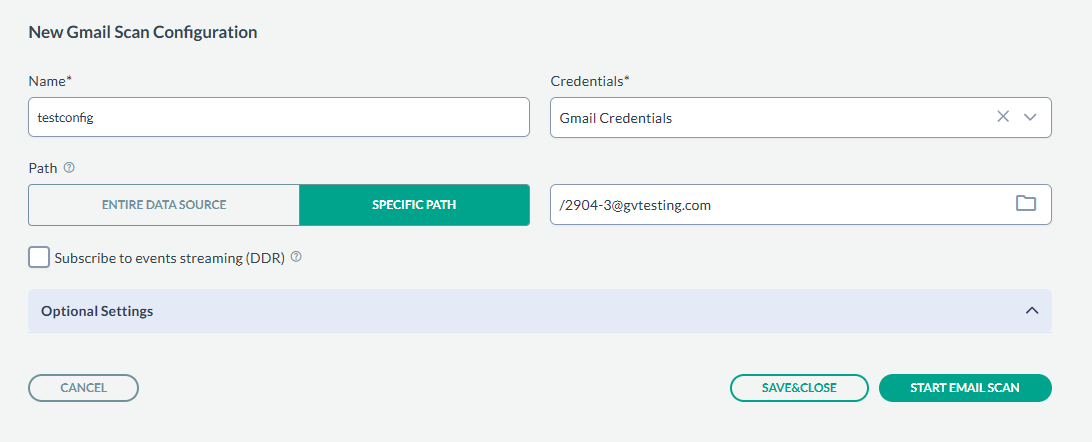Select the Entire Data Source option
This screenshot has width=1092, height=442.
pos(164,205)
